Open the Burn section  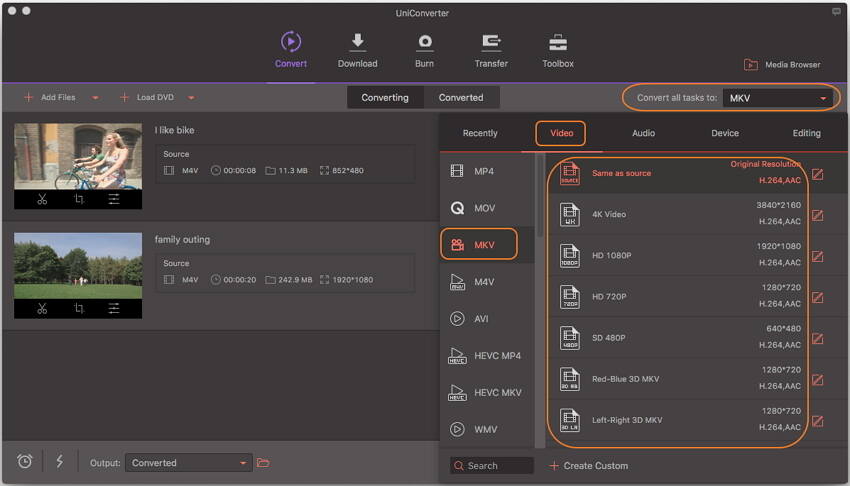[424, 50]
